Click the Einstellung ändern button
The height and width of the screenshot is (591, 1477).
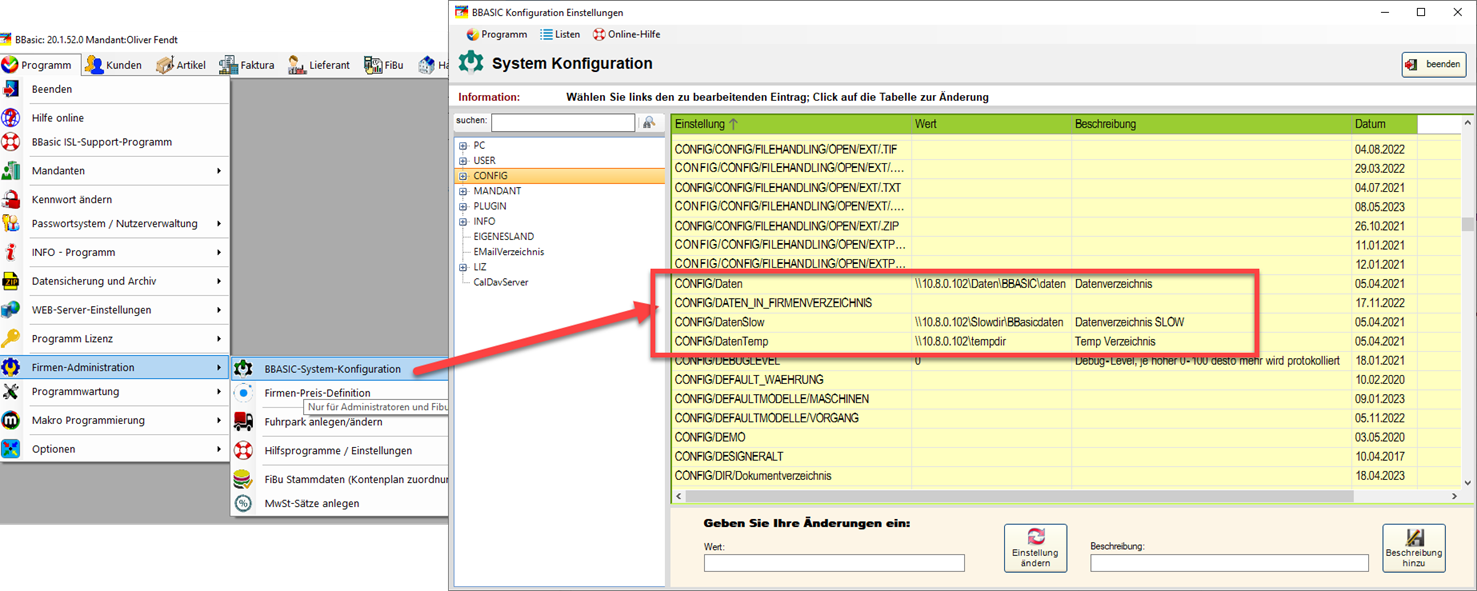pos(1035,548)
